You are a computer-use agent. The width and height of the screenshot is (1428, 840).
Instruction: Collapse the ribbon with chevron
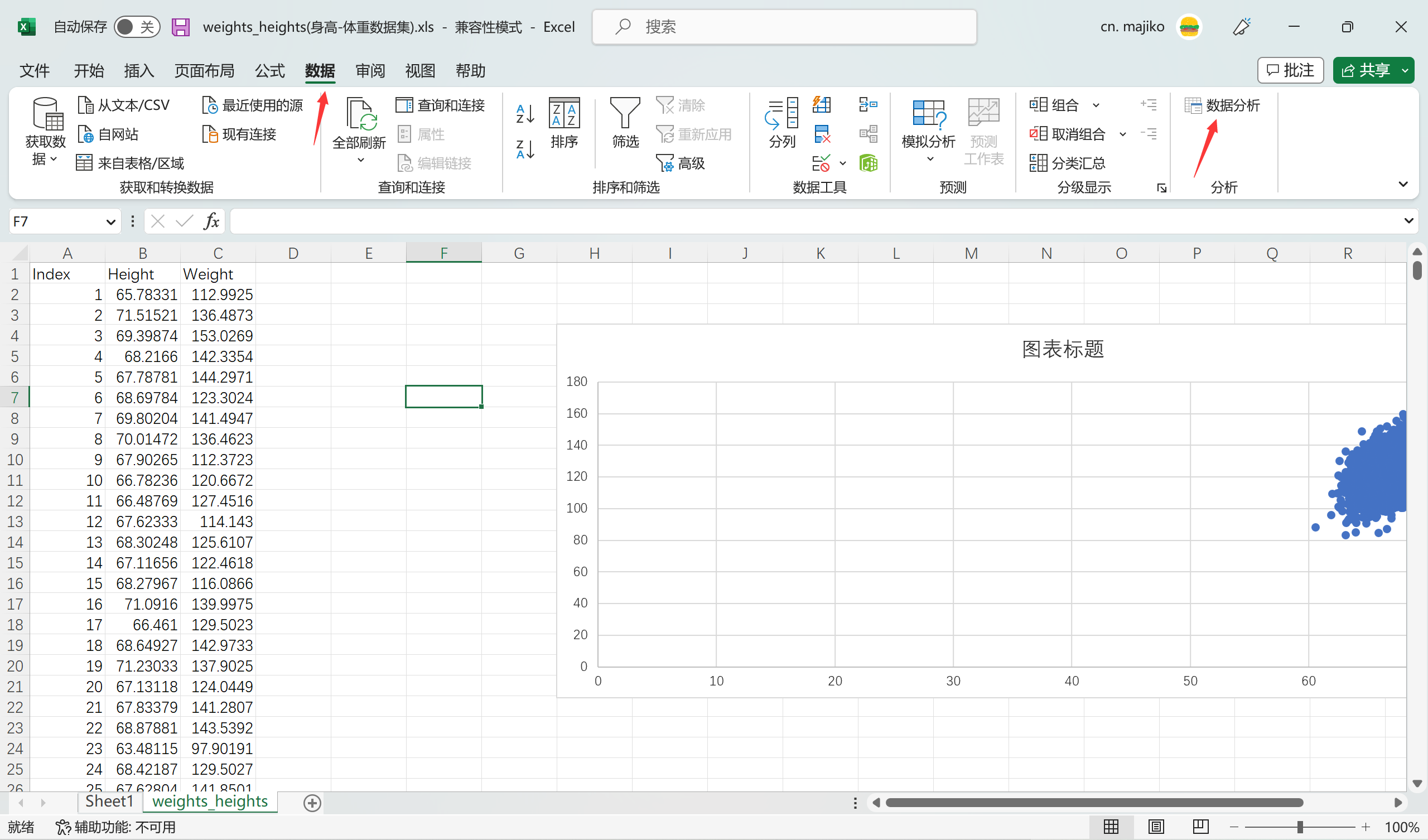(1403, 184)
